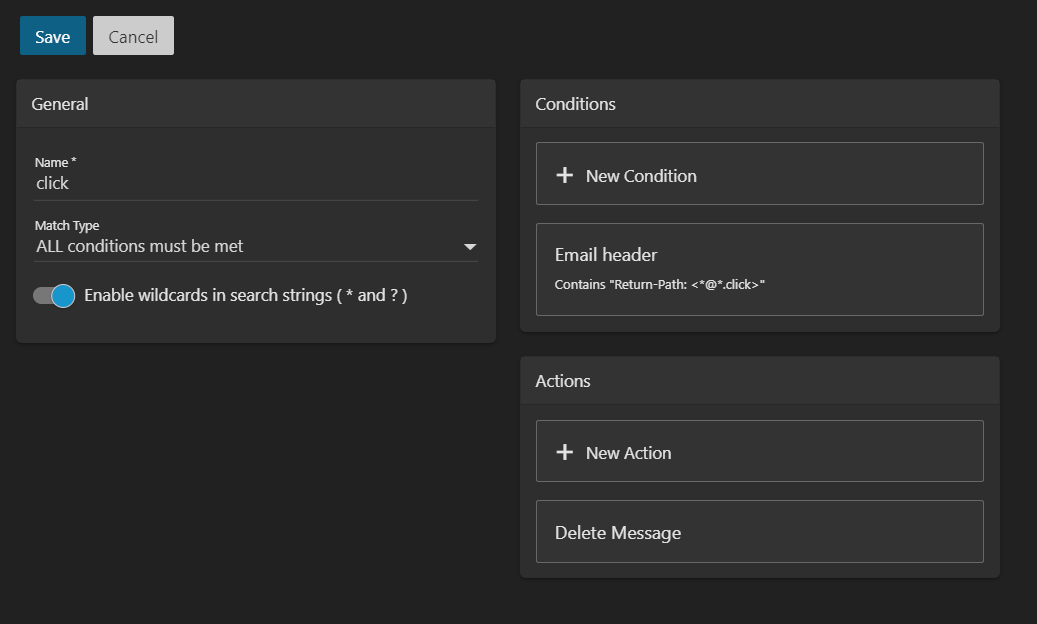Click the Contains Return-Path condition text

659,285
